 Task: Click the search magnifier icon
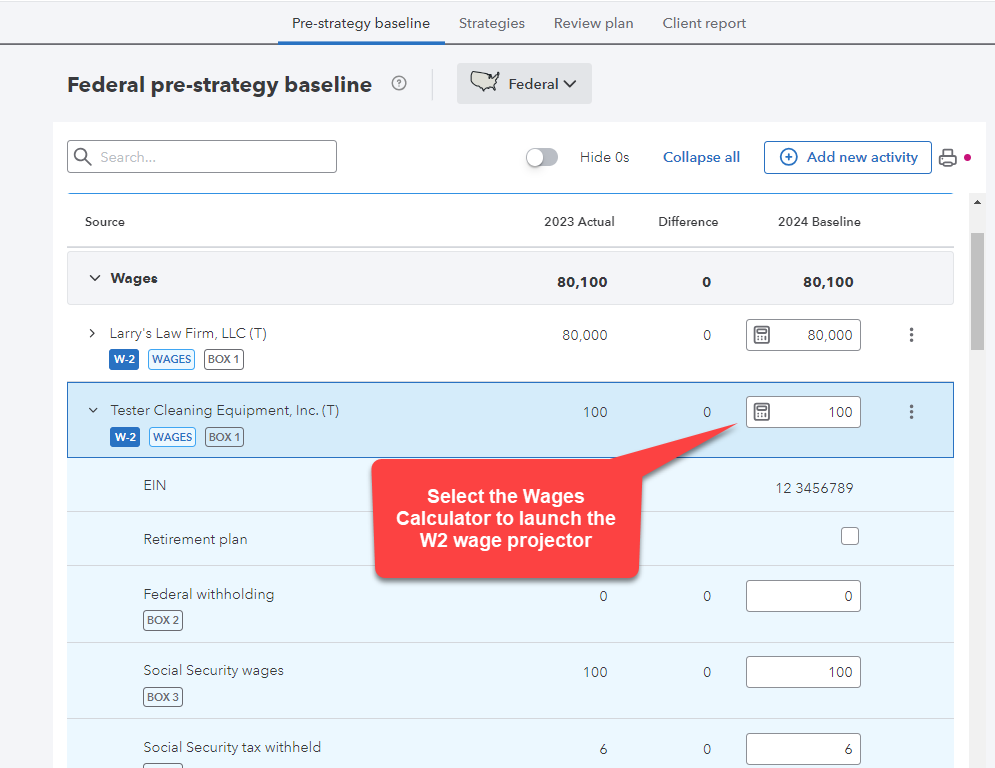click(82, 157)
